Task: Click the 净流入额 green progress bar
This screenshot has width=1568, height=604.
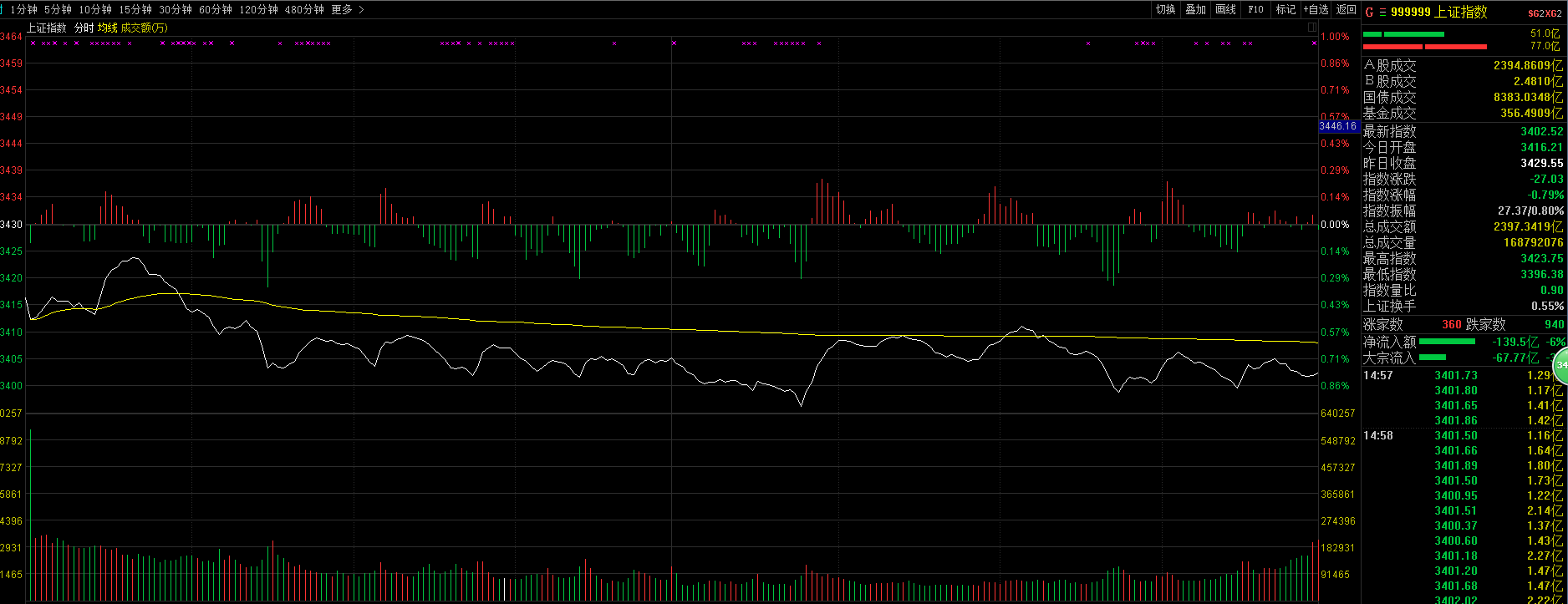Action: tap(1447, 341)
